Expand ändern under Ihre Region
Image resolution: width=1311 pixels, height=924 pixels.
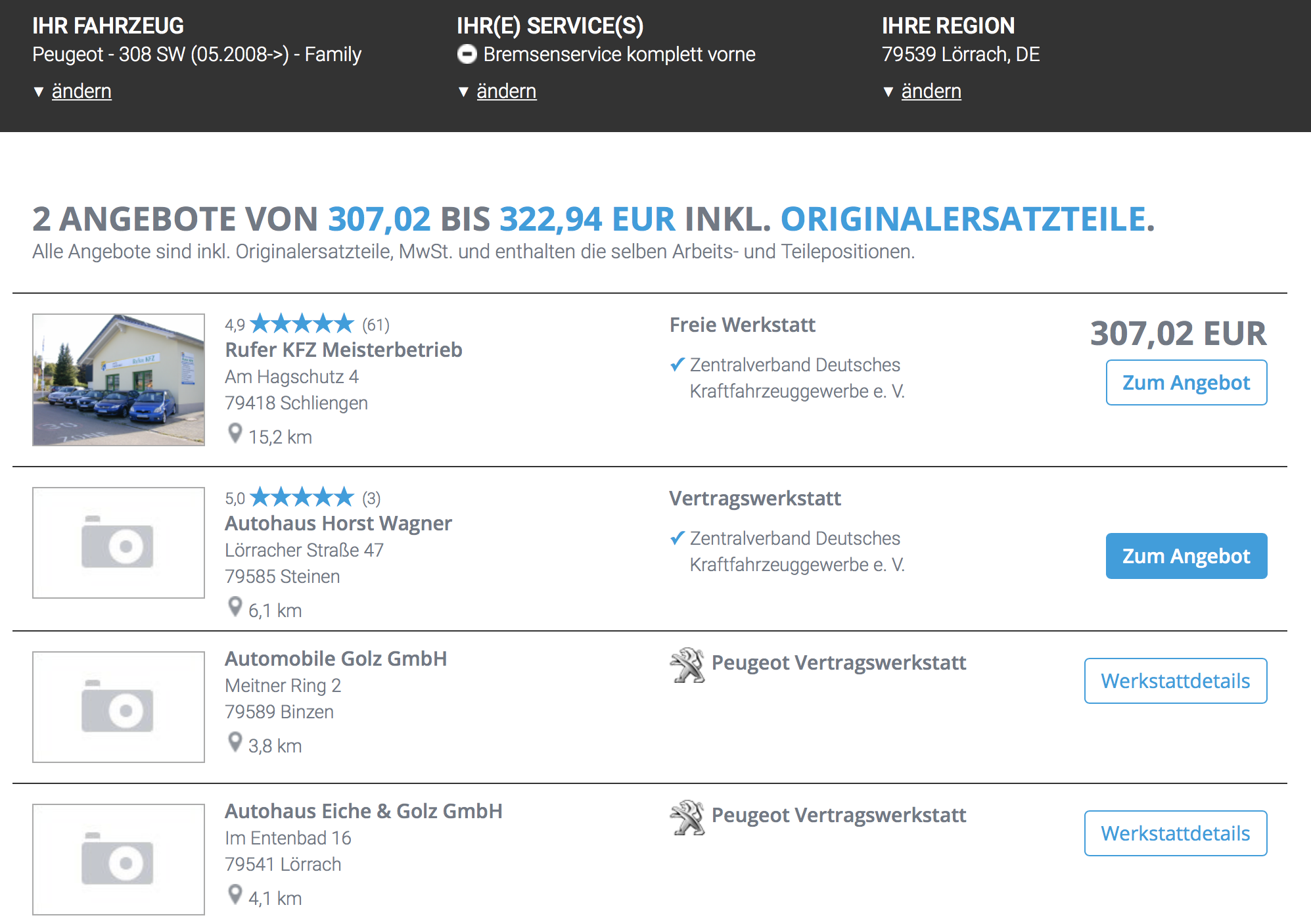931,91
